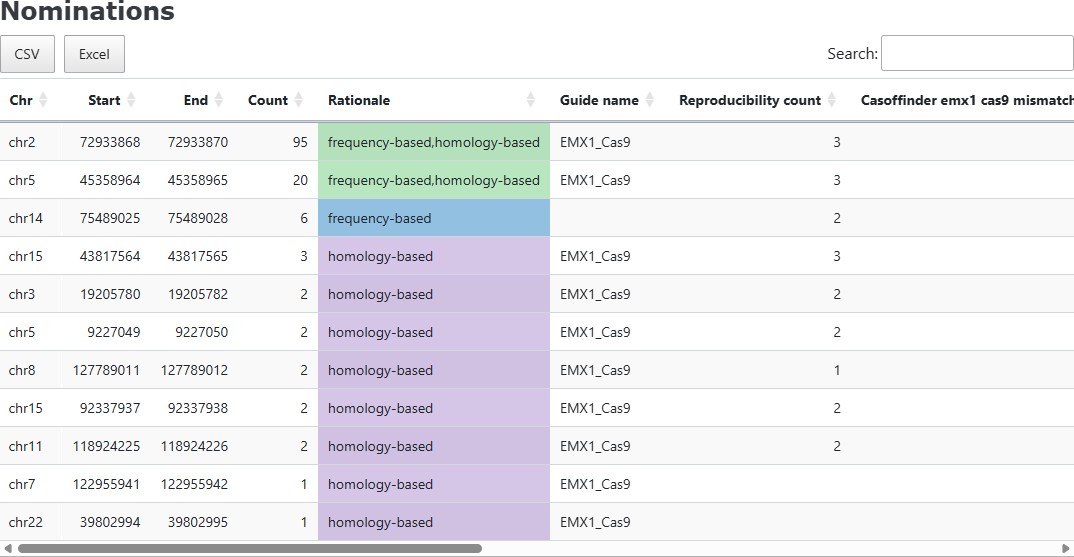Click the Reproducibility count header label

[750, 100]
